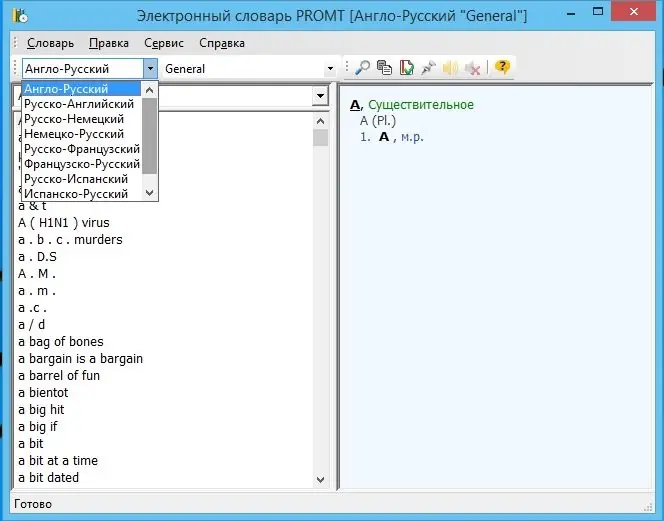Select 'A . M .' uppercase entry
664x521 pixels.
[37, 274]
